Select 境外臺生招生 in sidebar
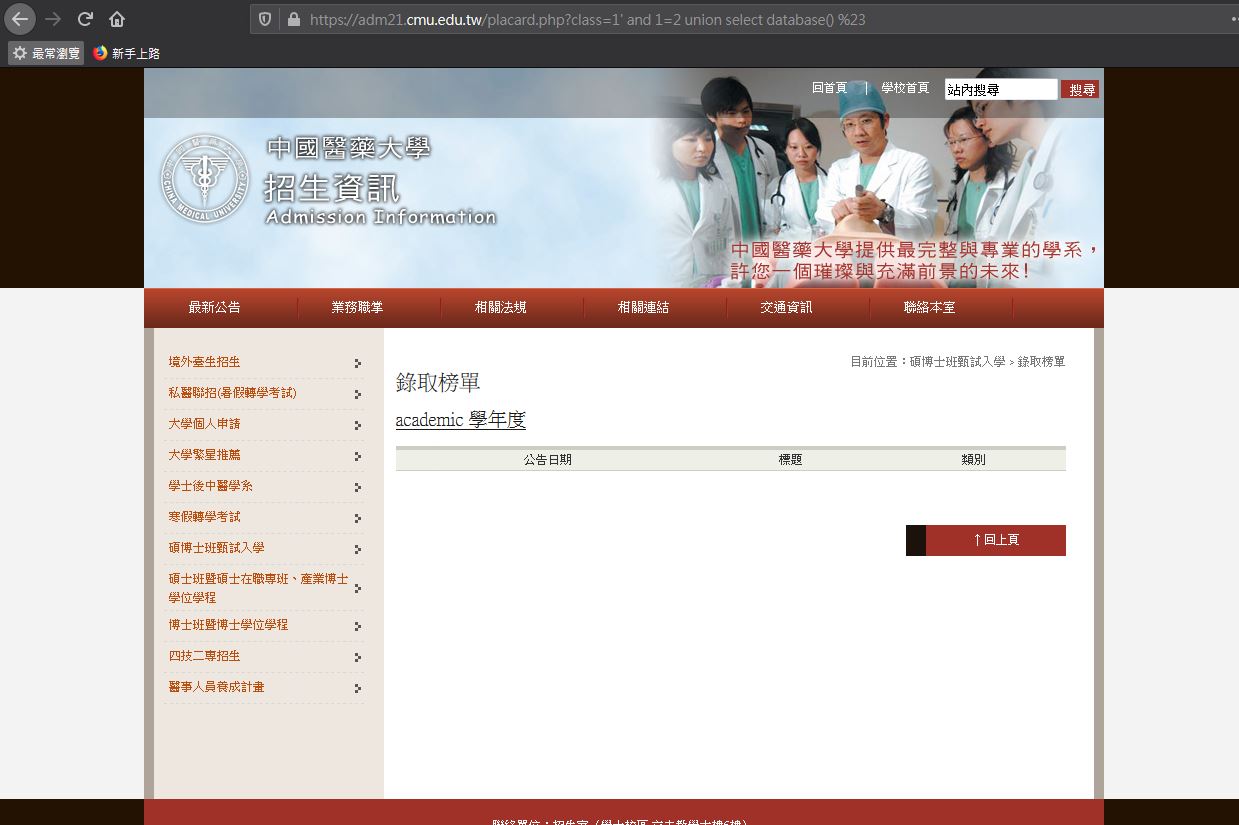This screenshot has width=1239, height=825. [204, 362]
